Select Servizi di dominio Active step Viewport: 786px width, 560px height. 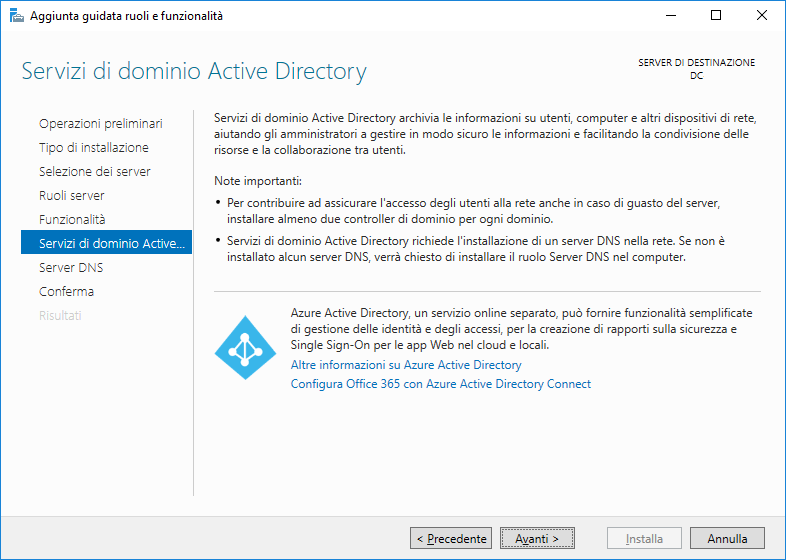[106, 243]
